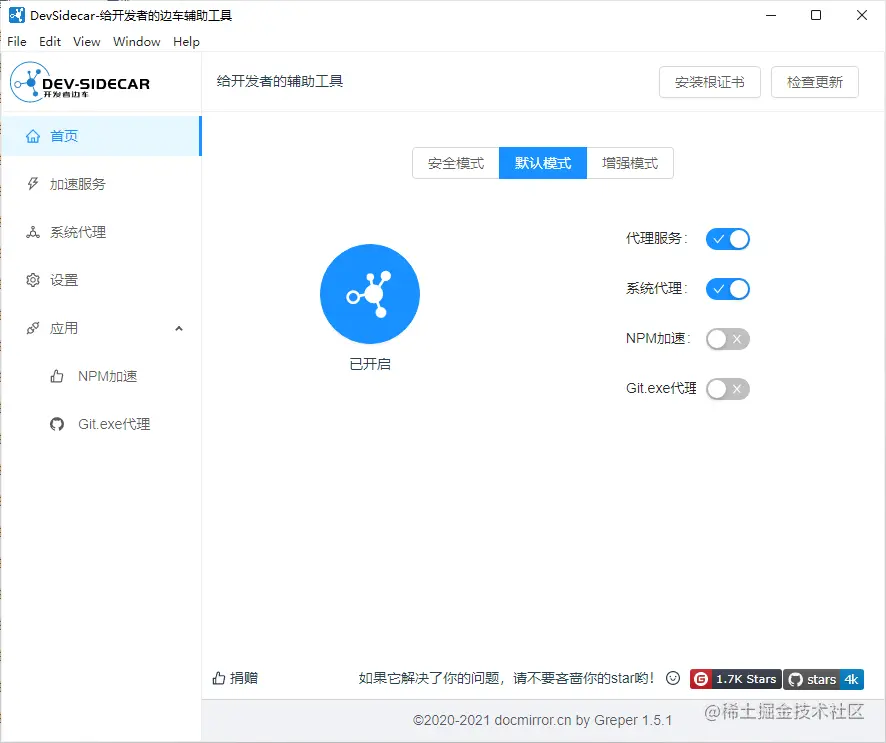Viewport: 886px width, 743px height.
Task: Minimize the DevSidecar window
Action: tap(771, 15)
